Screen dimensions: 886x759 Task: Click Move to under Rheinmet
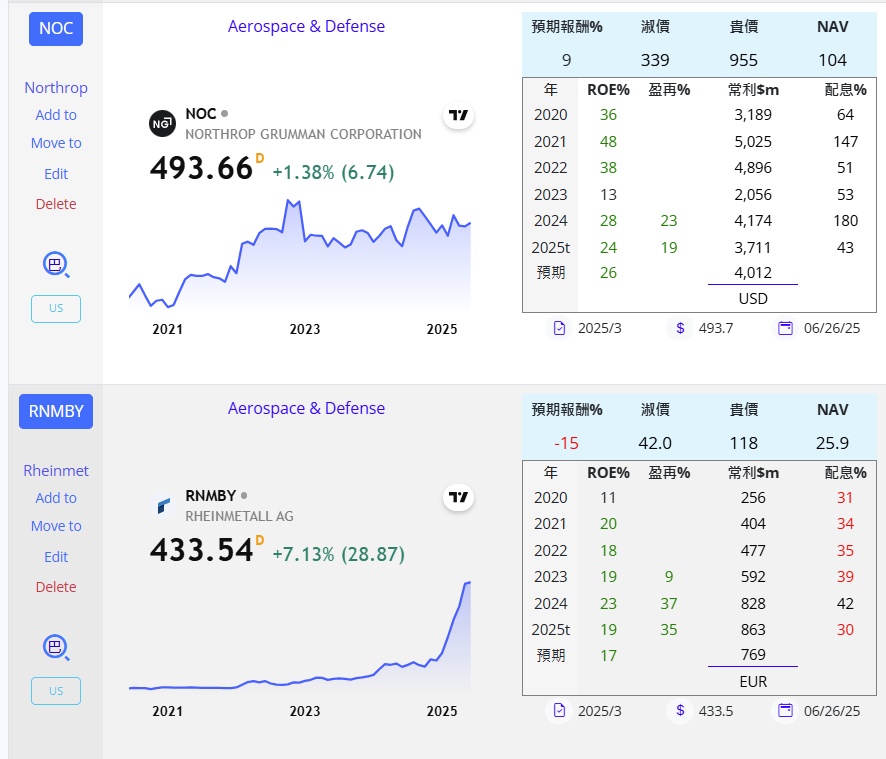pyautogui.click(x=56, y=526)
